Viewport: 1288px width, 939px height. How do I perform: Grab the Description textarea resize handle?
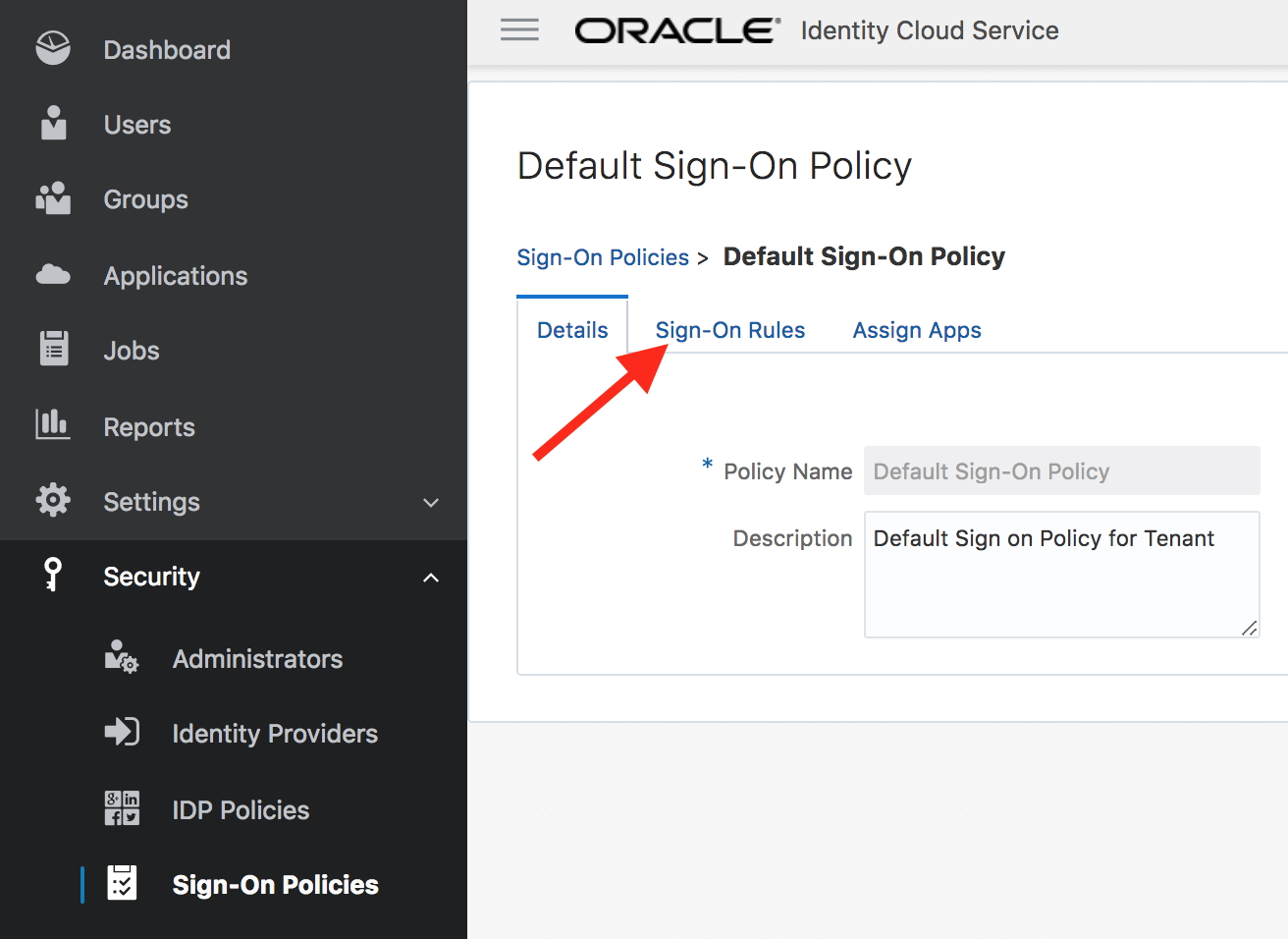[x=1250, y=629]
